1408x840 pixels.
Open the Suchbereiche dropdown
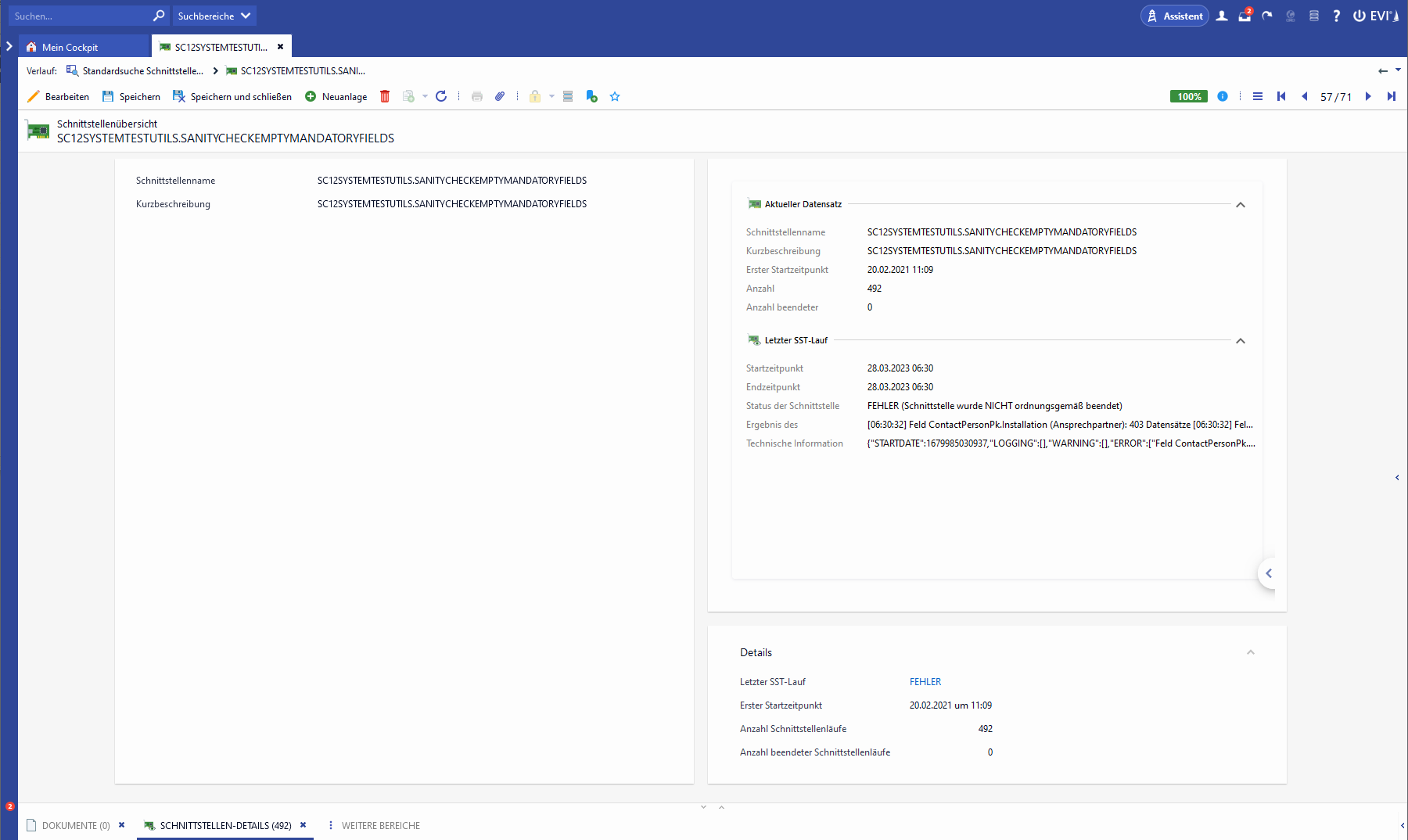(x=214, y=16)
